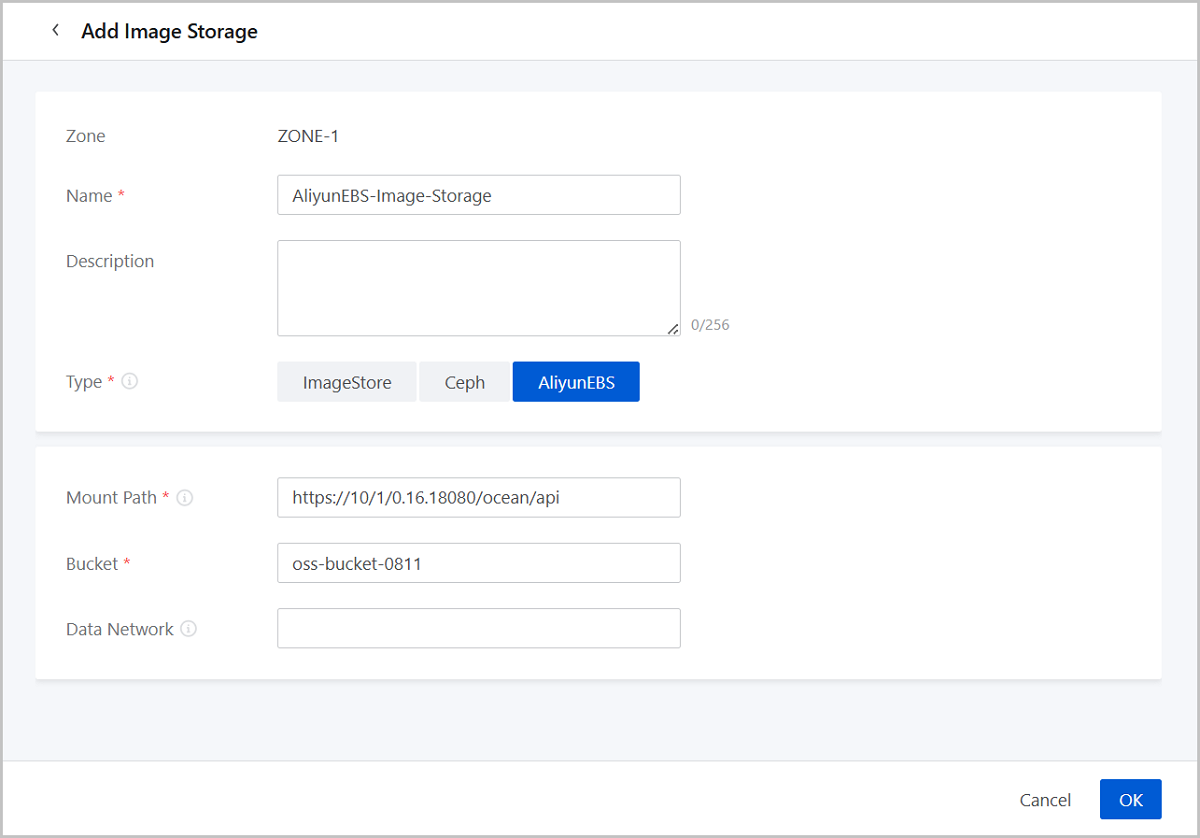The width and height of the screenshot is (1200, 838).
Task: Click the Mount Path field label
Action: [x=111, y=497]
